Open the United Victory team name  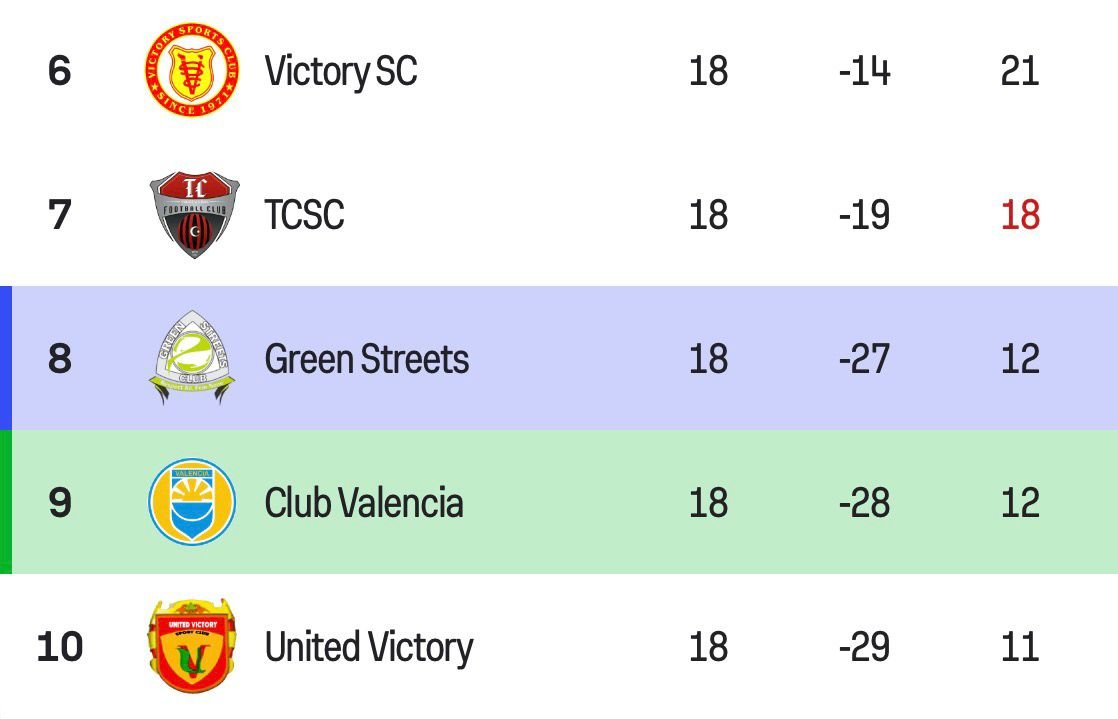tap(368, 647)
